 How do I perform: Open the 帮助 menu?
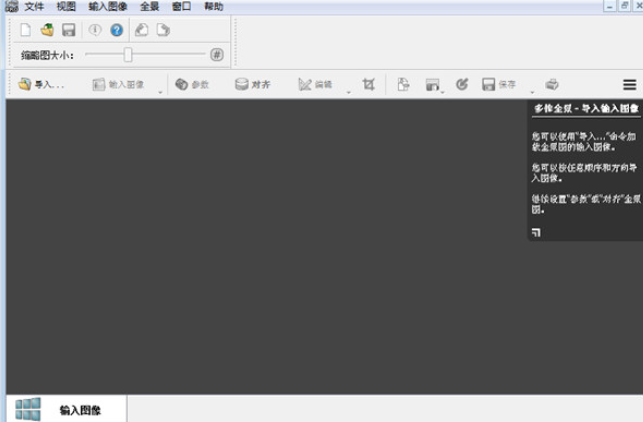pyautogui.click(x=214, y=7)
